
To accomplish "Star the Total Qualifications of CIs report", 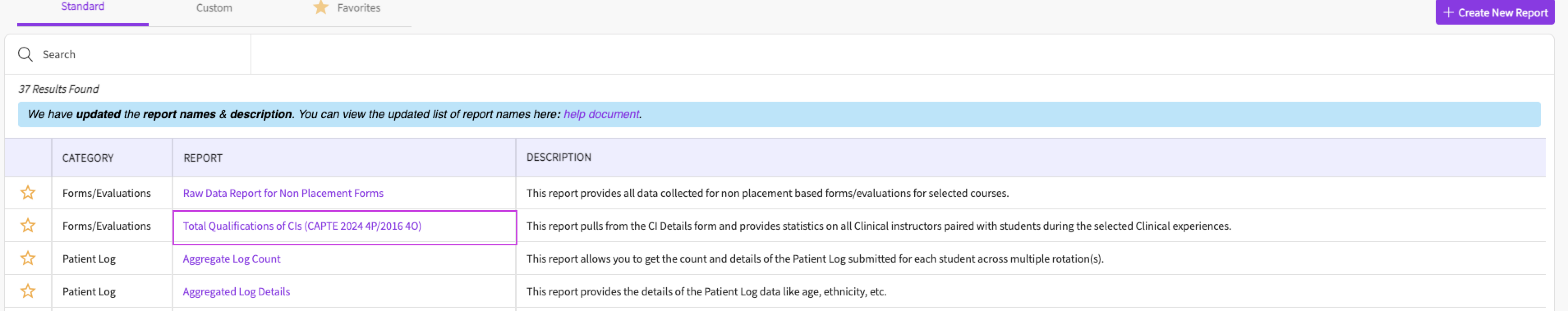I will pyautogui.click(x=28, y=226).
